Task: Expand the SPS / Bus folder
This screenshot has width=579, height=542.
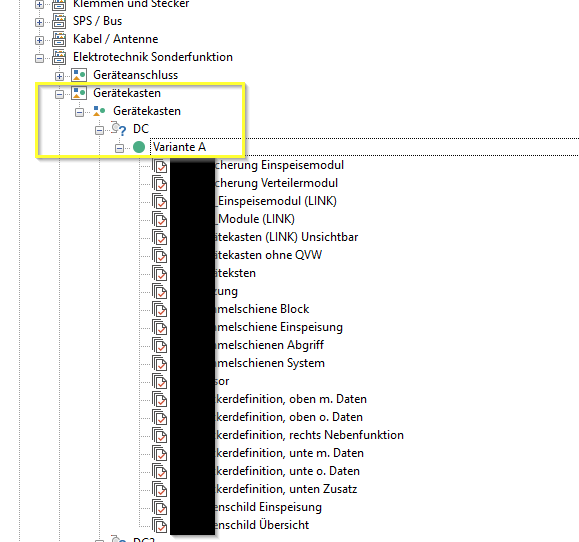Action: point(39,22)
